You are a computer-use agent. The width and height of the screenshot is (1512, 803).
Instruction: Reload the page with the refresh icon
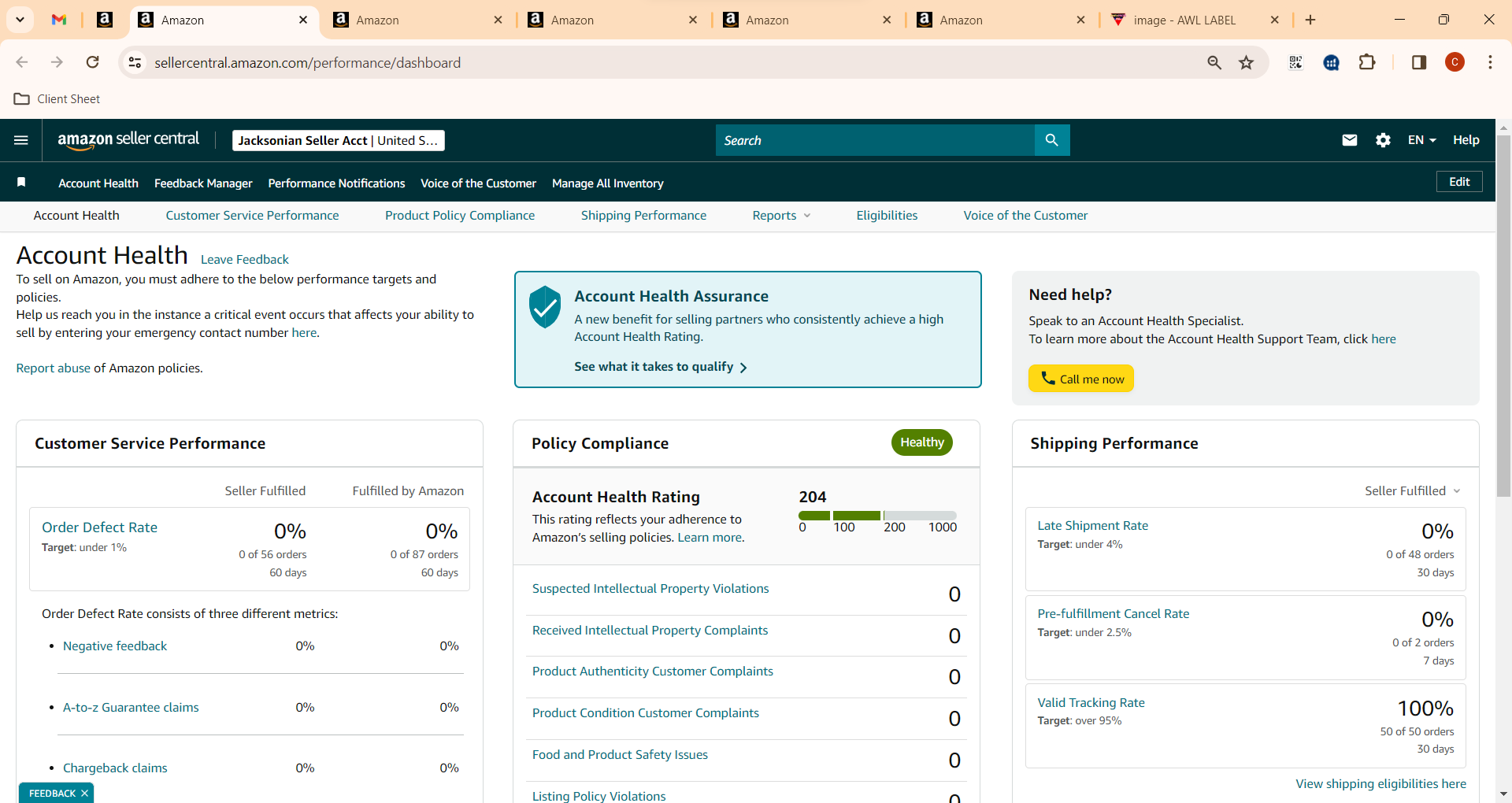(x=93, y=62)
